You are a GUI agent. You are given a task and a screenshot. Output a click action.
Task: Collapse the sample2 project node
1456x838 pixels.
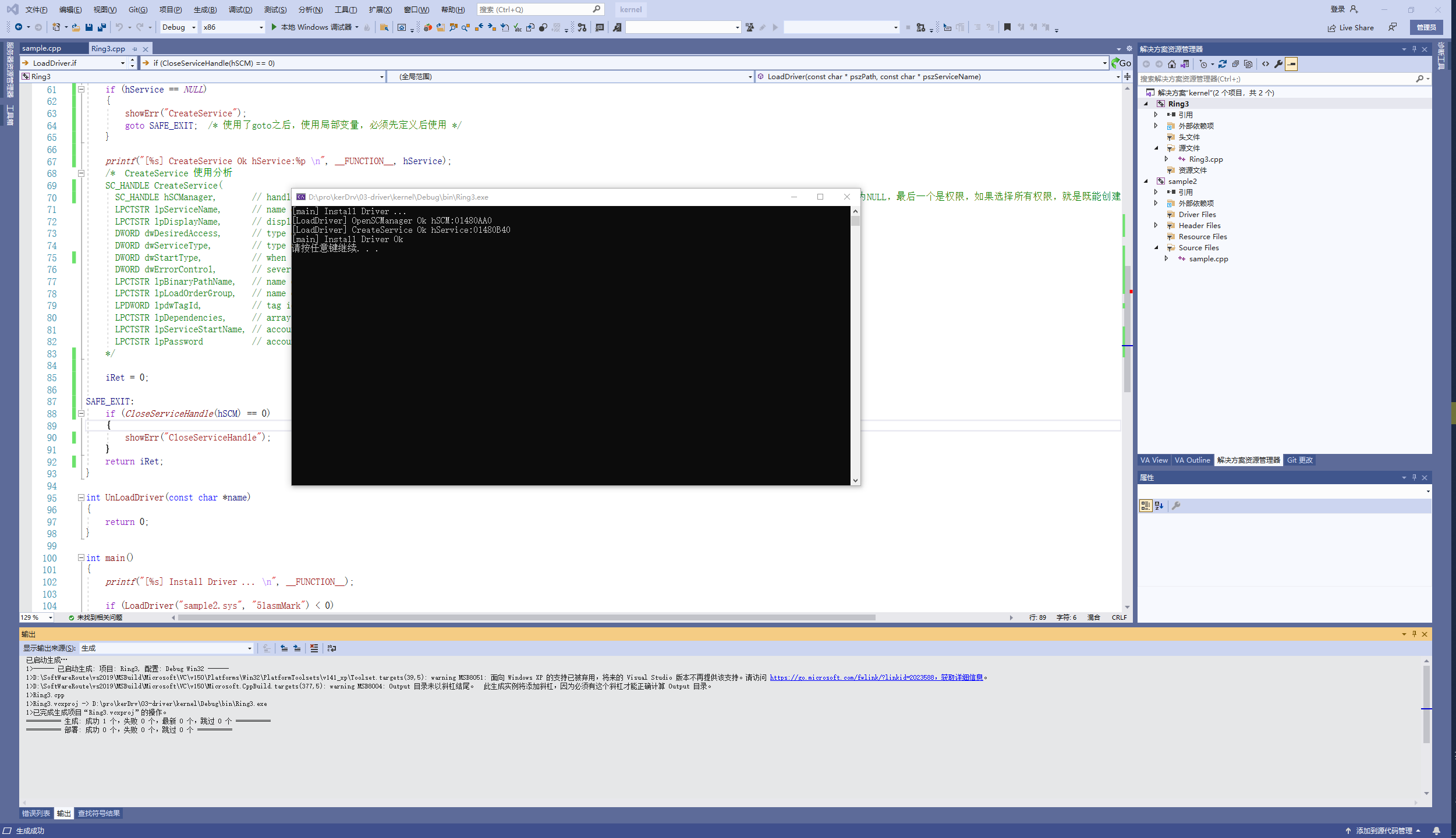(1146, 182)
